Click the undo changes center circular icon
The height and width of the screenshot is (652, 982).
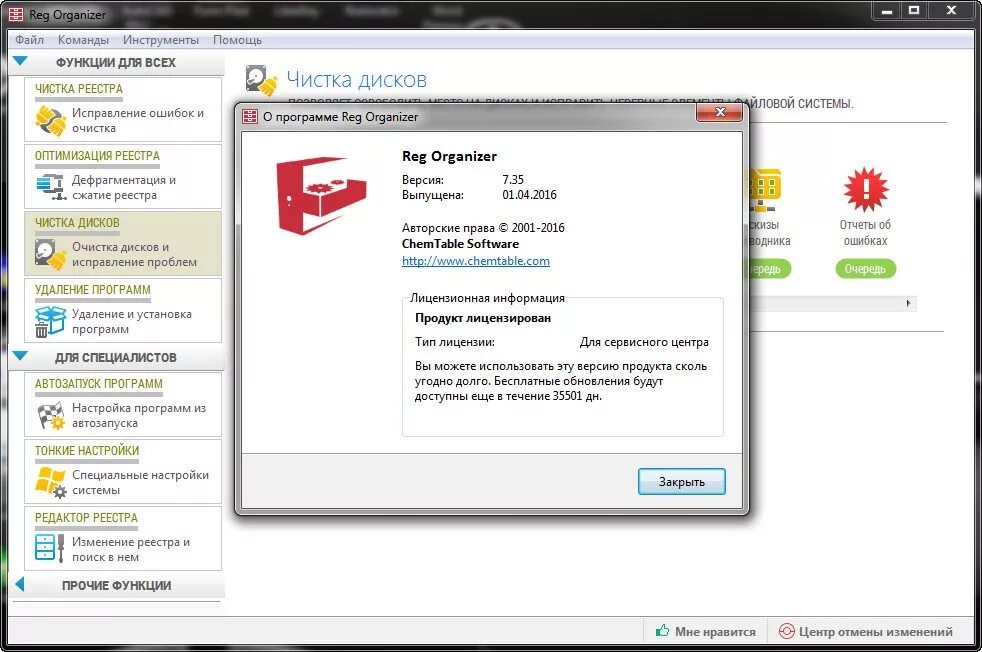point(786,631)
